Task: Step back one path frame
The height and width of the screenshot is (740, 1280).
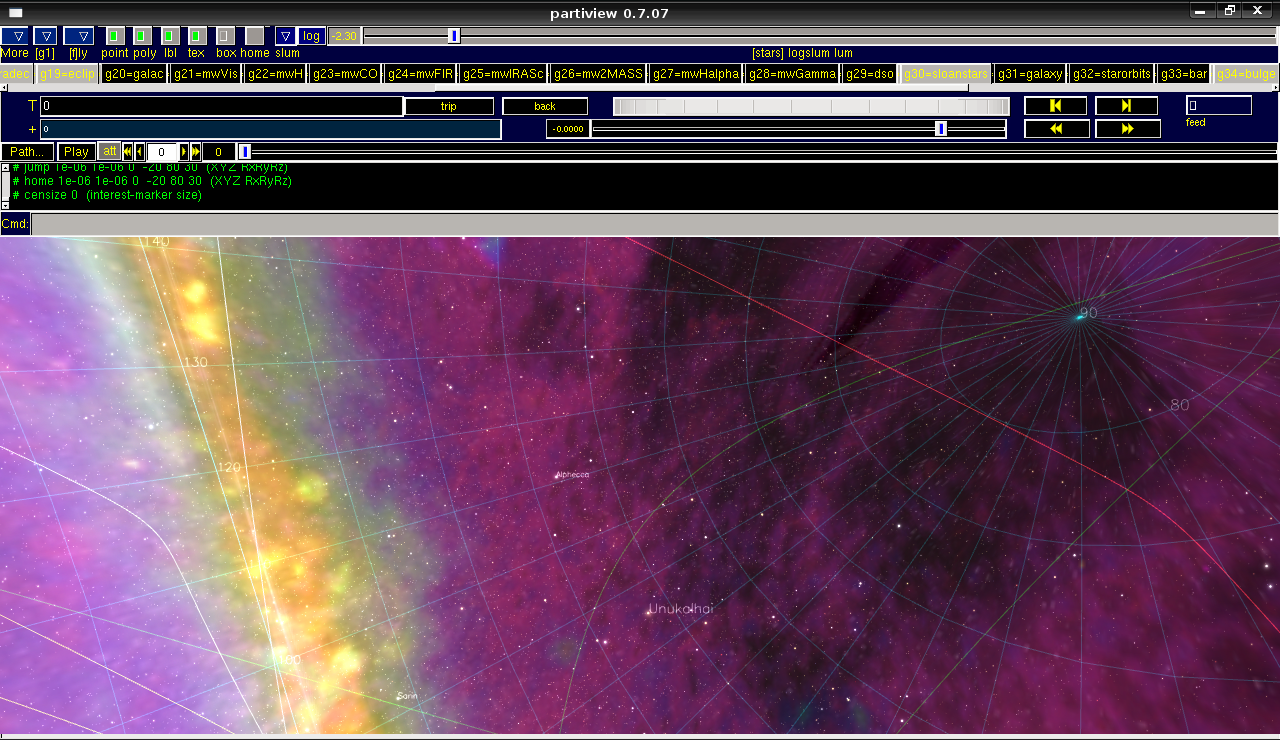Action: 140,152
